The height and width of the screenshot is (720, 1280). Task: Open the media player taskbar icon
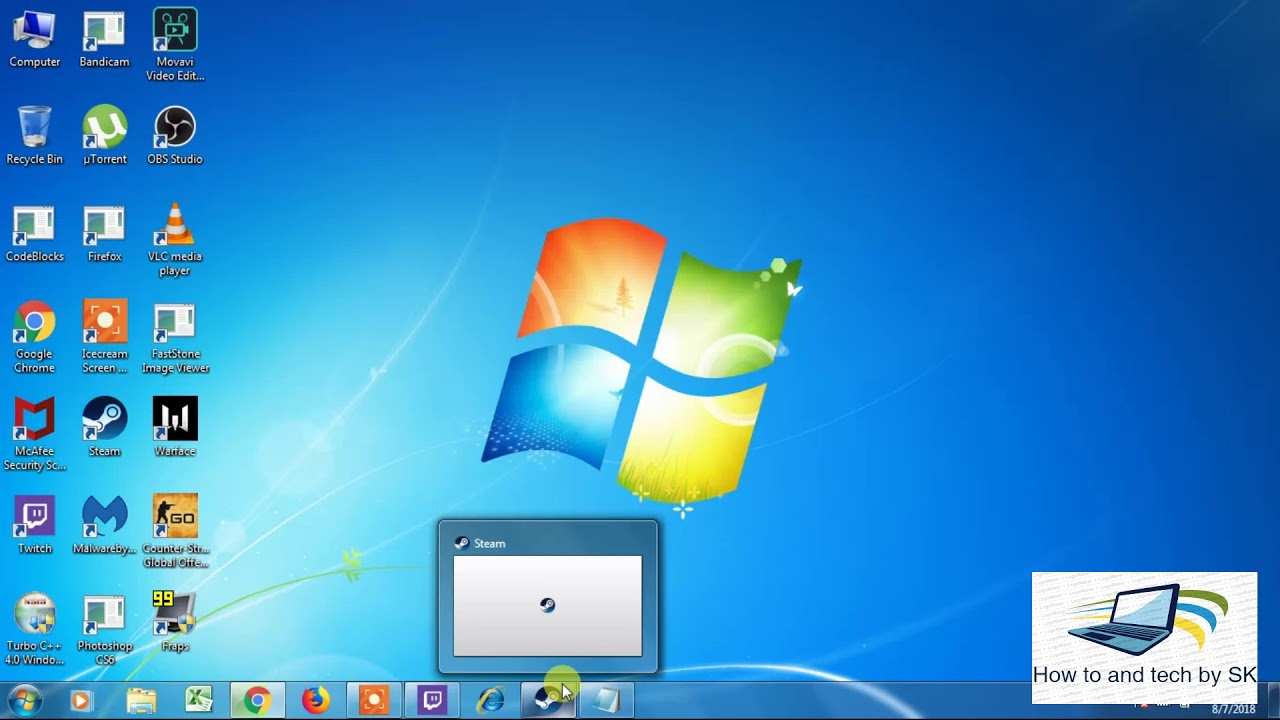coord(81,701)
